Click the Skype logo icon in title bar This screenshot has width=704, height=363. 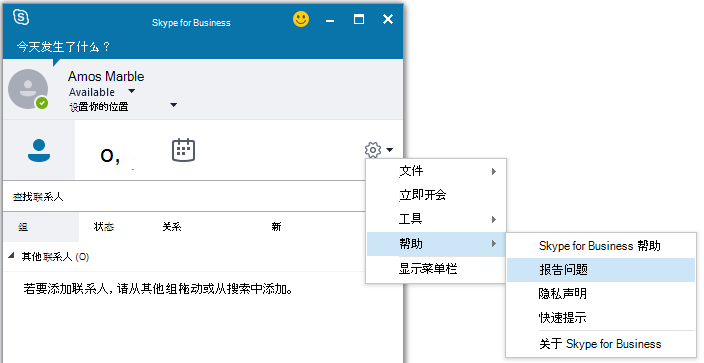click(21, 18)
